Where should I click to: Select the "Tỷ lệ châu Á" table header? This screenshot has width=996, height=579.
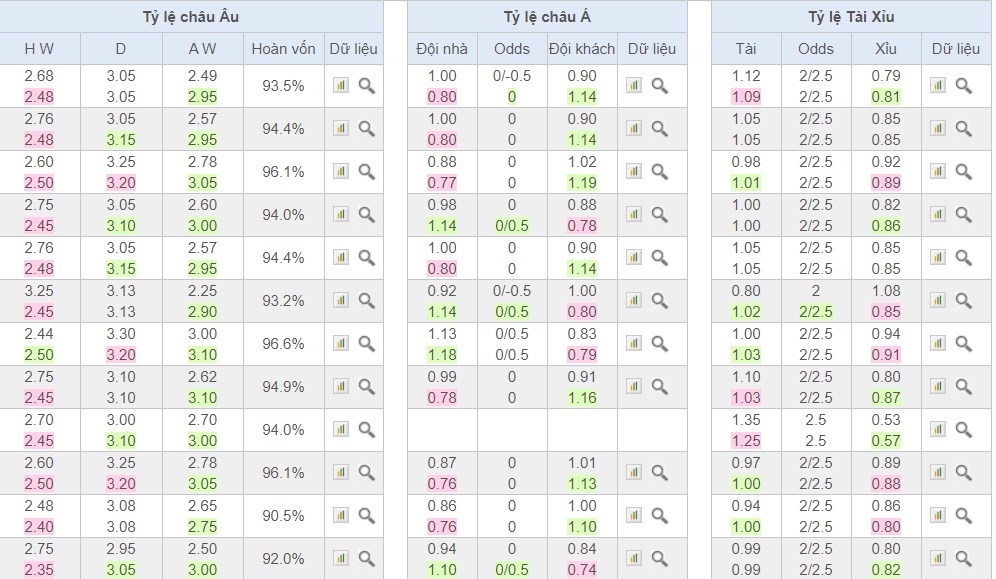[546, 17]
